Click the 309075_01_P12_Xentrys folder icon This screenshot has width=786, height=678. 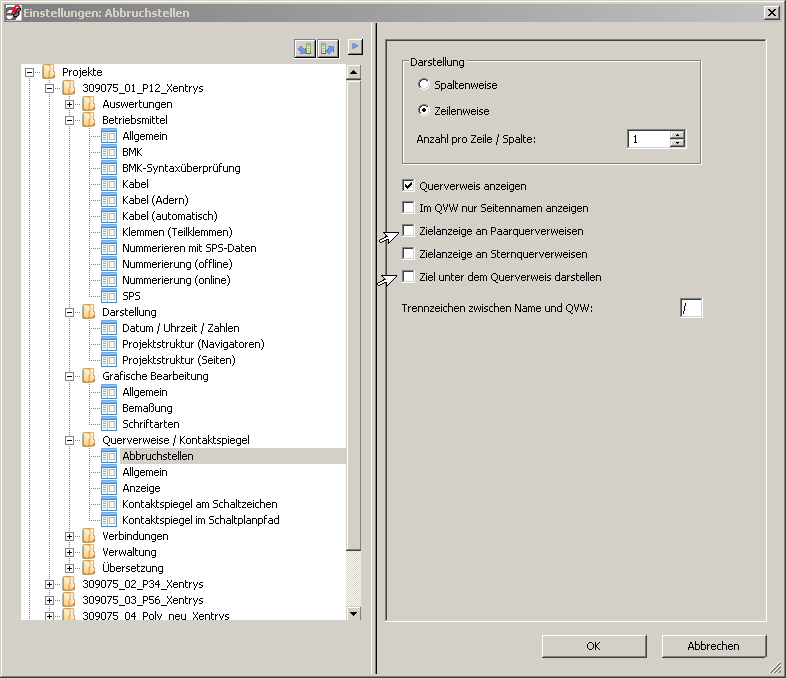click(x=69, y=88)
